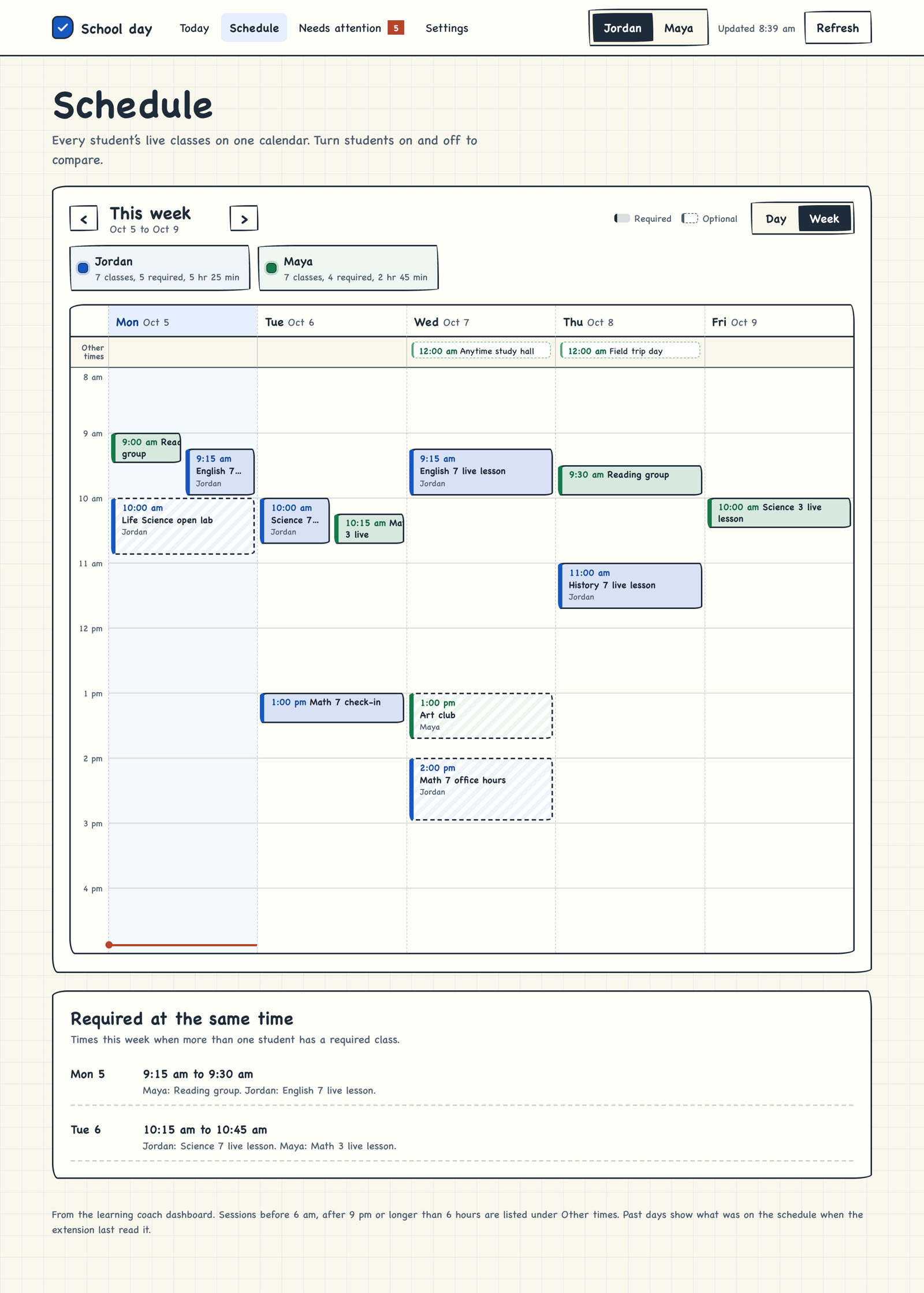The image size is (924, 1293).
Task: Go to next week arrow
Action: [244, 219]
